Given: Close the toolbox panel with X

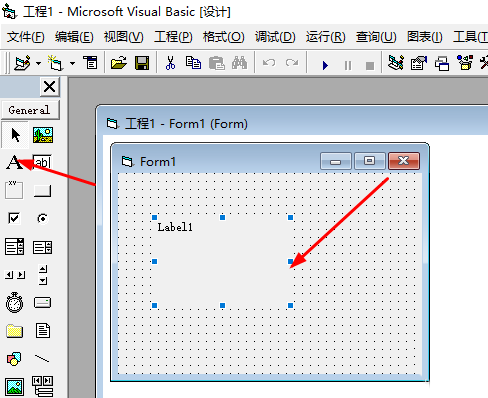Looking at the screenshot, I should click(x=50, y=87).
